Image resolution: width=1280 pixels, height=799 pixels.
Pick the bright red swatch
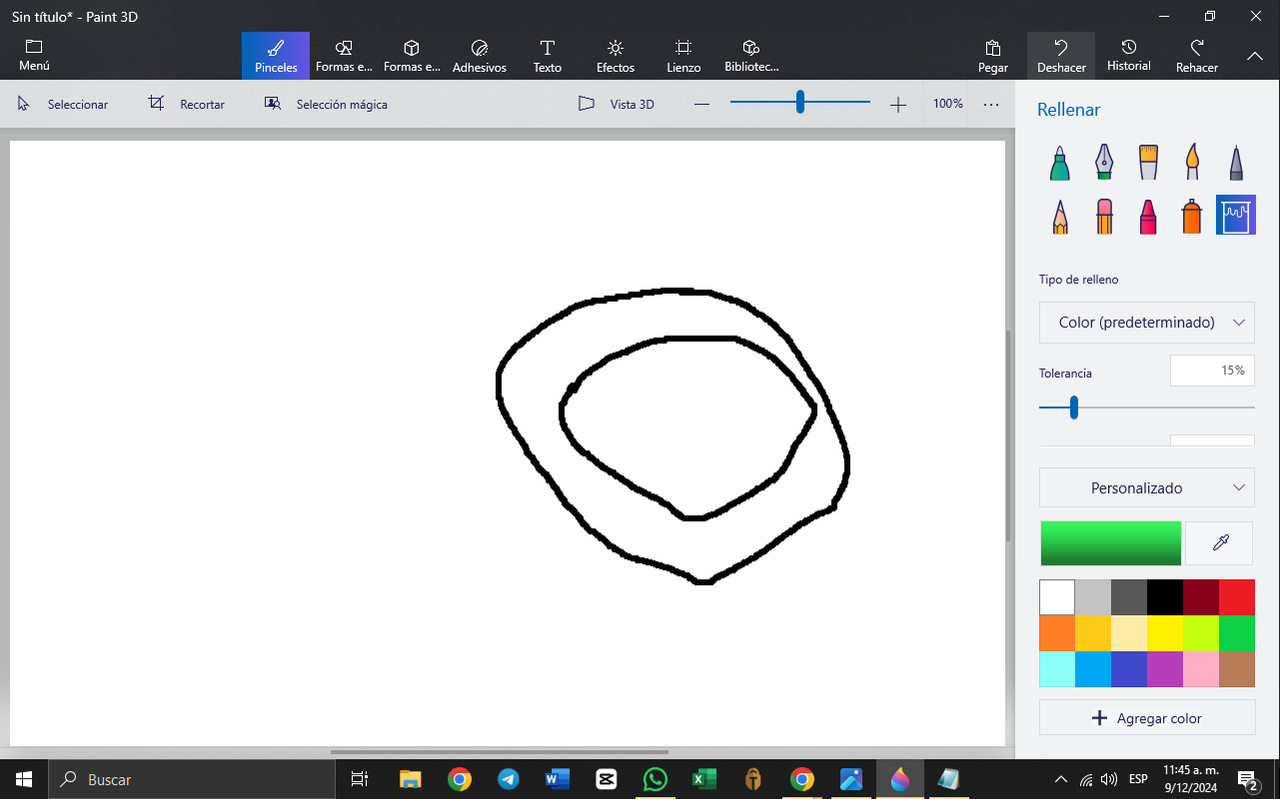1237,597
